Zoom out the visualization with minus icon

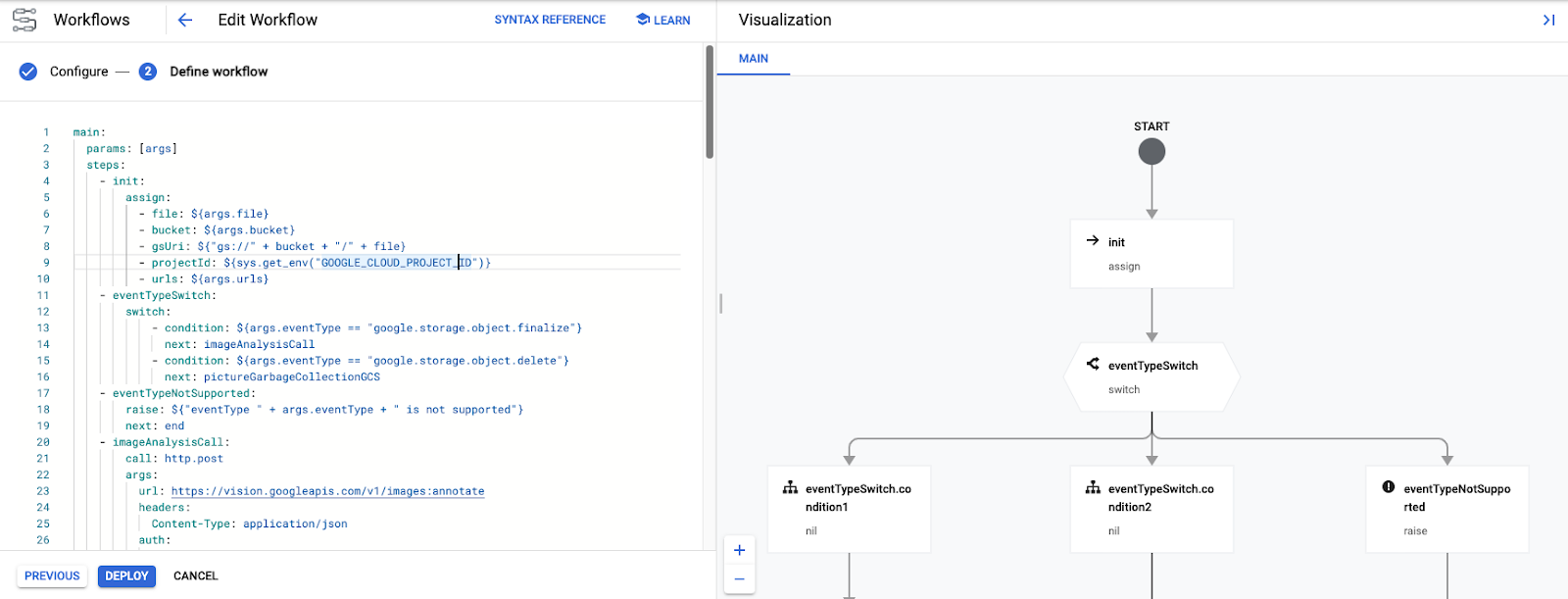(740, 579)
